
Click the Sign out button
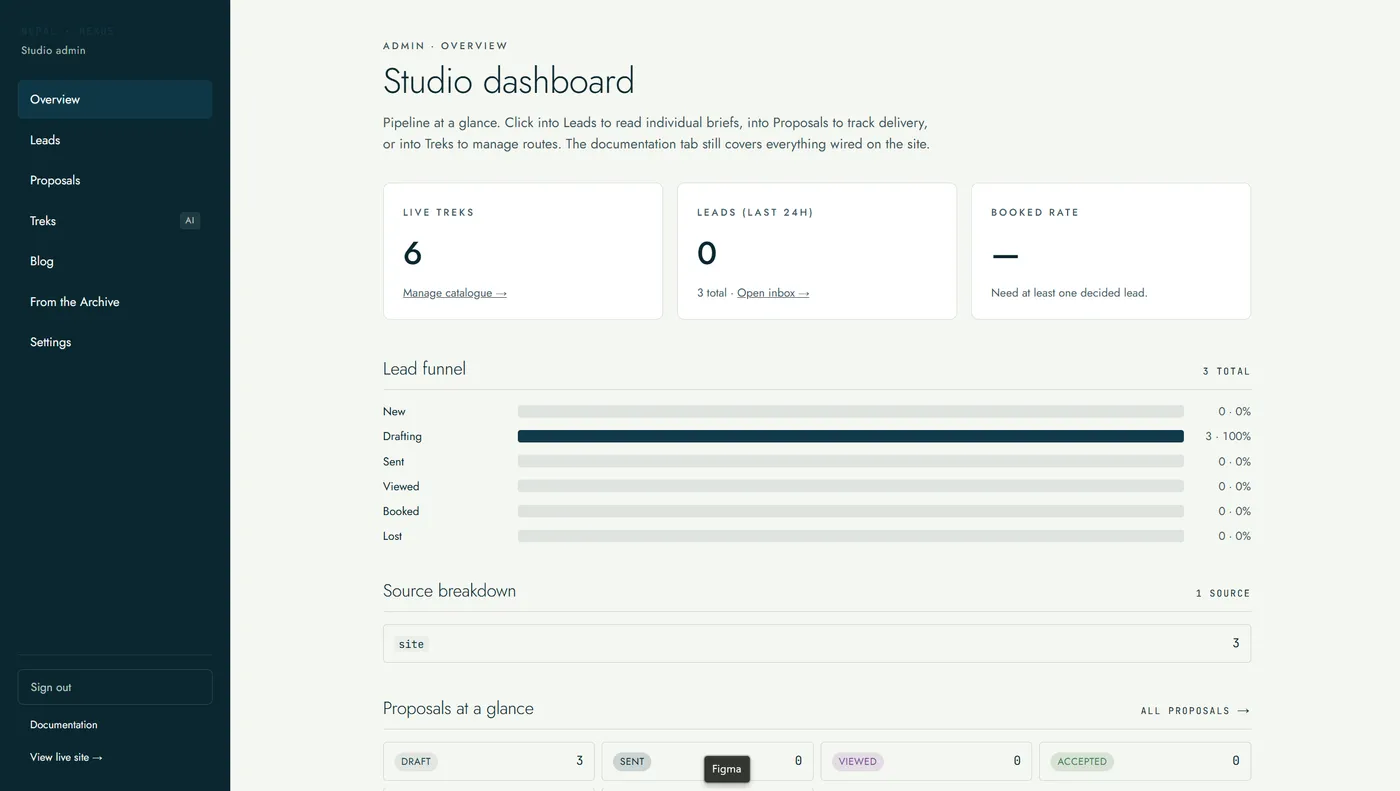click(x=115, y=687)
